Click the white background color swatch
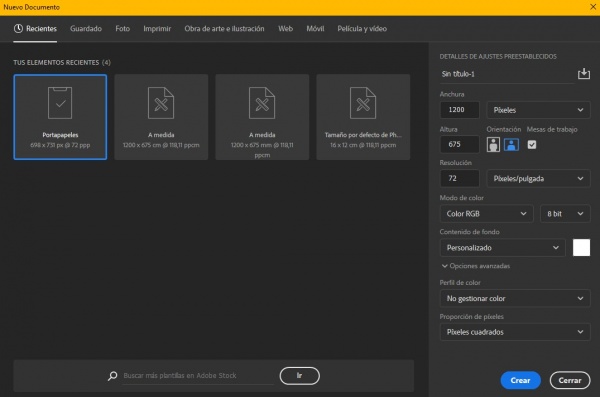The height and width of the screenshot is (397, 600). (581, 248)
